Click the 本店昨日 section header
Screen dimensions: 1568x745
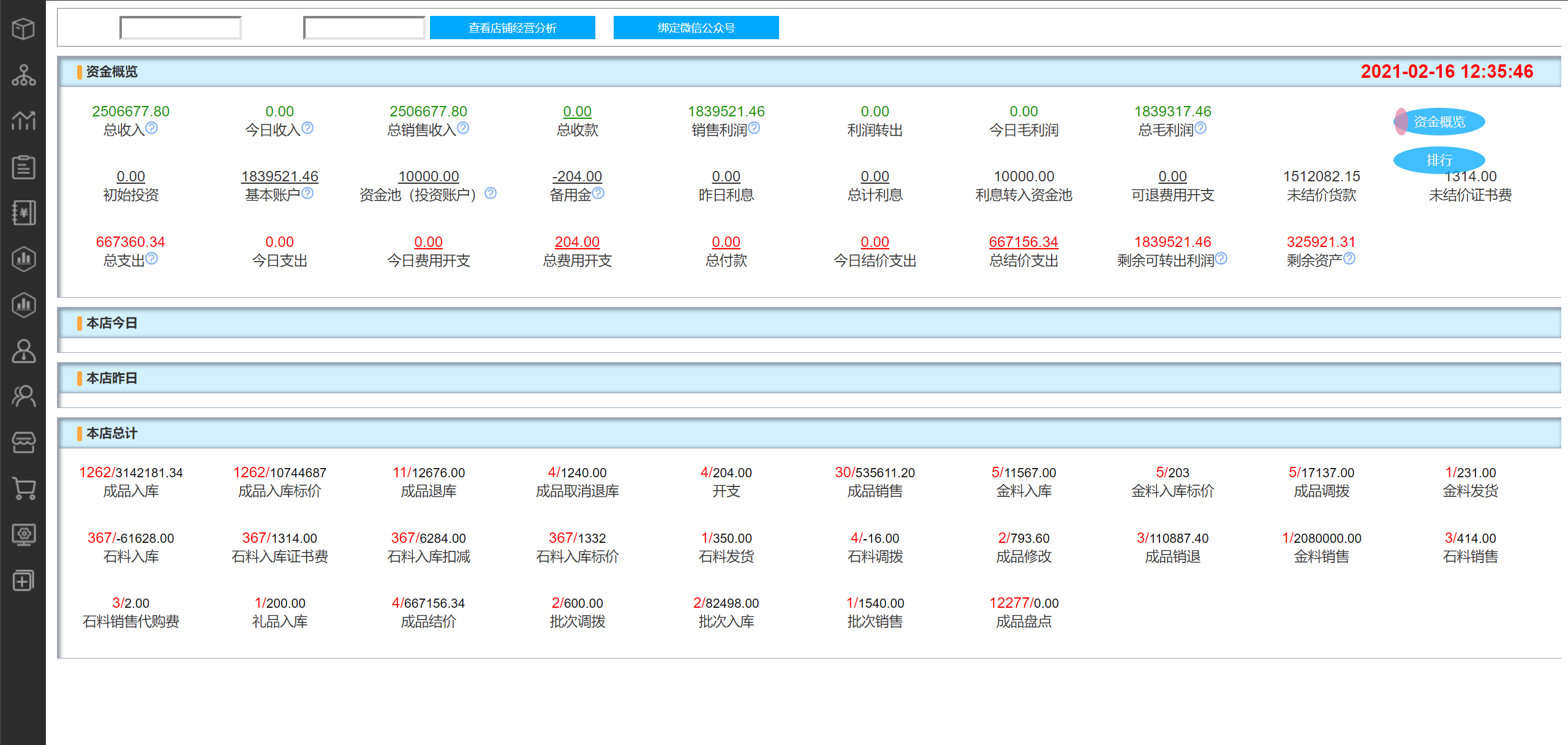click(810, 378)
